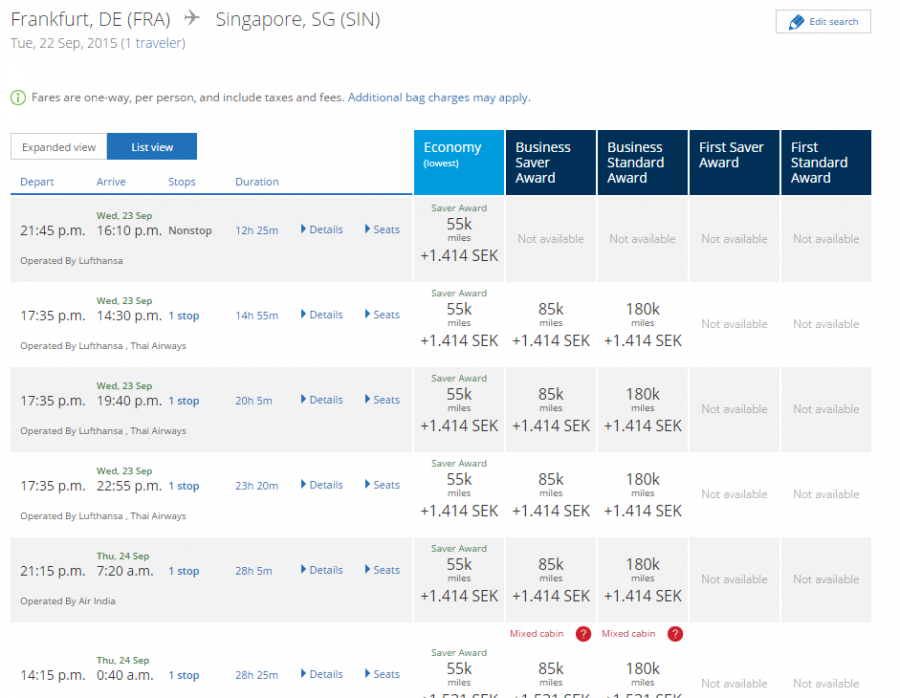Expand Details for the Air India flight

[322, 570]
